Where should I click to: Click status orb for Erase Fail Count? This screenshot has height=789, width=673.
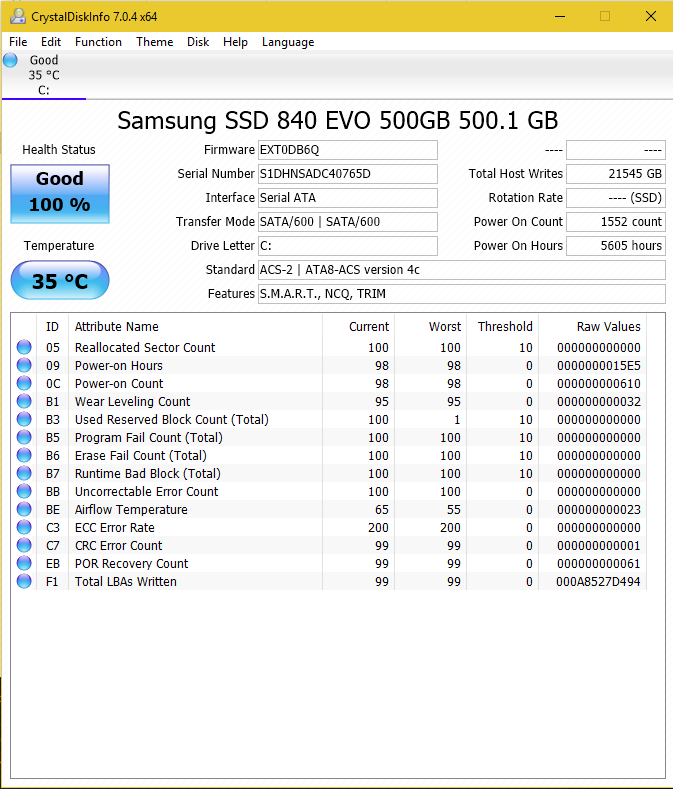pos(24,455)
